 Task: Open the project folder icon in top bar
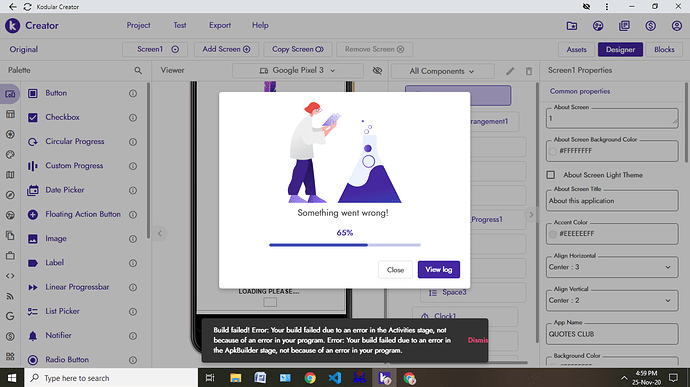(572, 26)
